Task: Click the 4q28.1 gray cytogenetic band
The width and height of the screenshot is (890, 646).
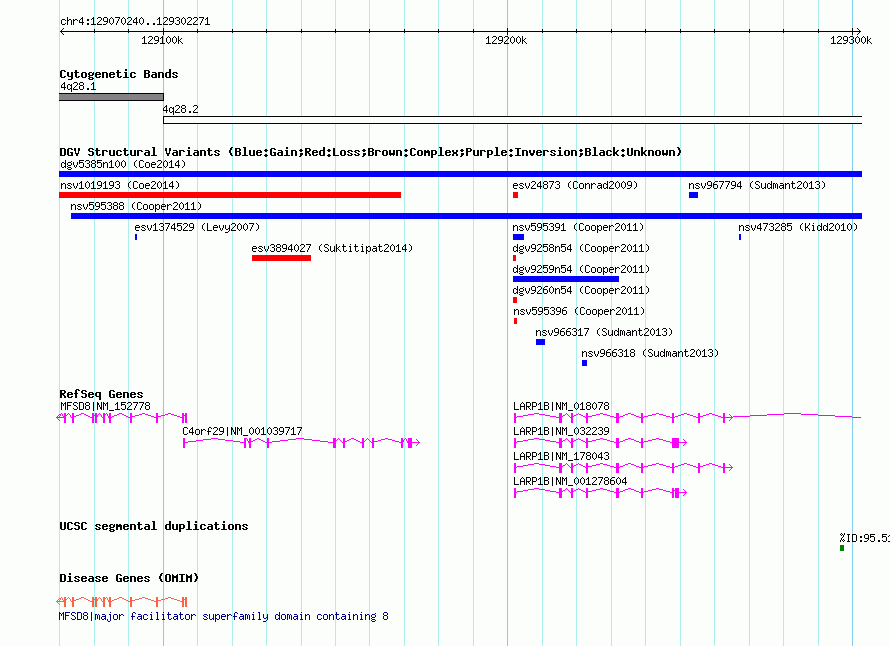Action: (111, 97)
